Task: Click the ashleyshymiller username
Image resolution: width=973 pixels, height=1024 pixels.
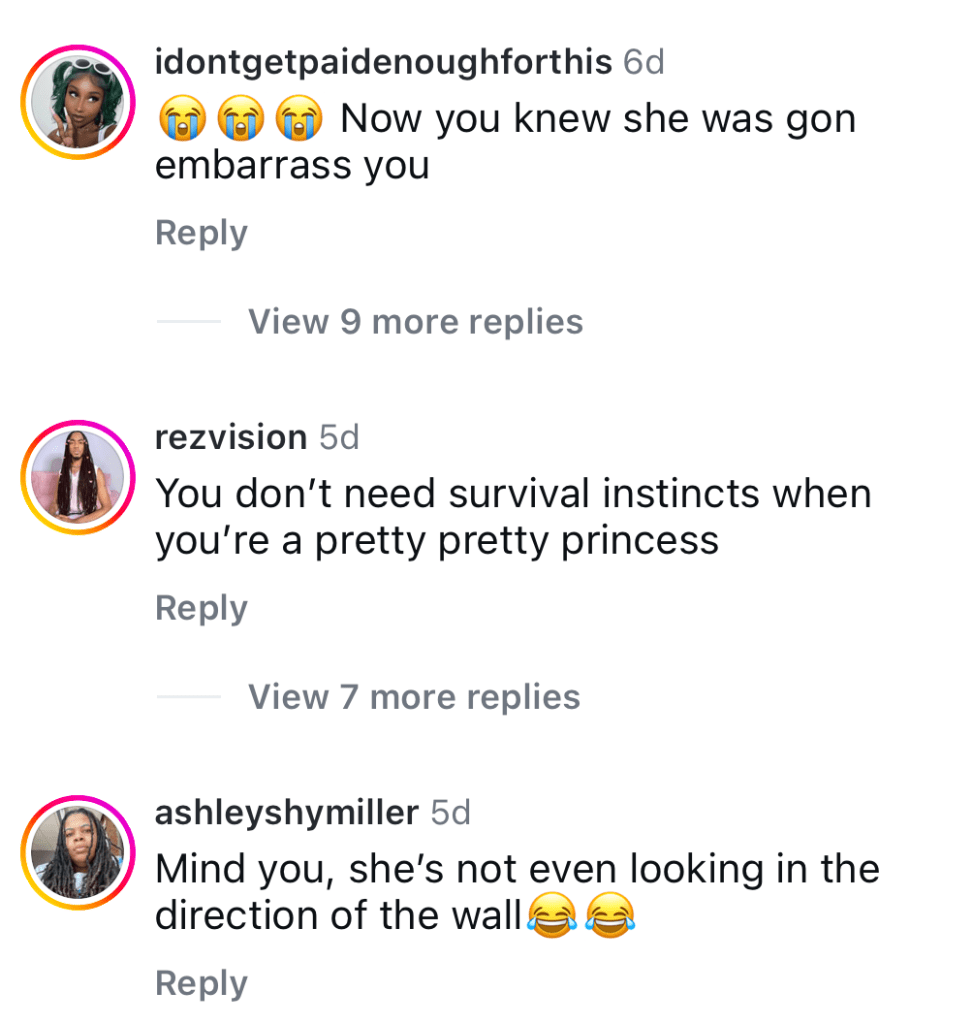Action: pos(286,812)
